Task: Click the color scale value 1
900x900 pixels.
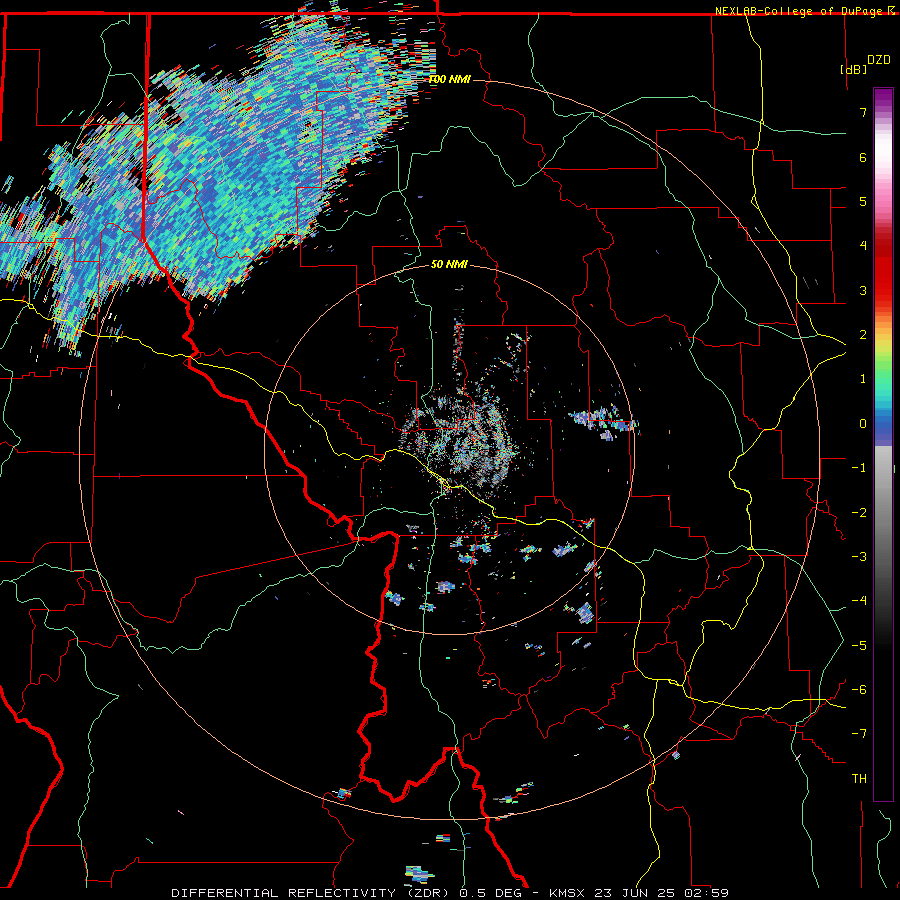Action: tap(863, 379)
